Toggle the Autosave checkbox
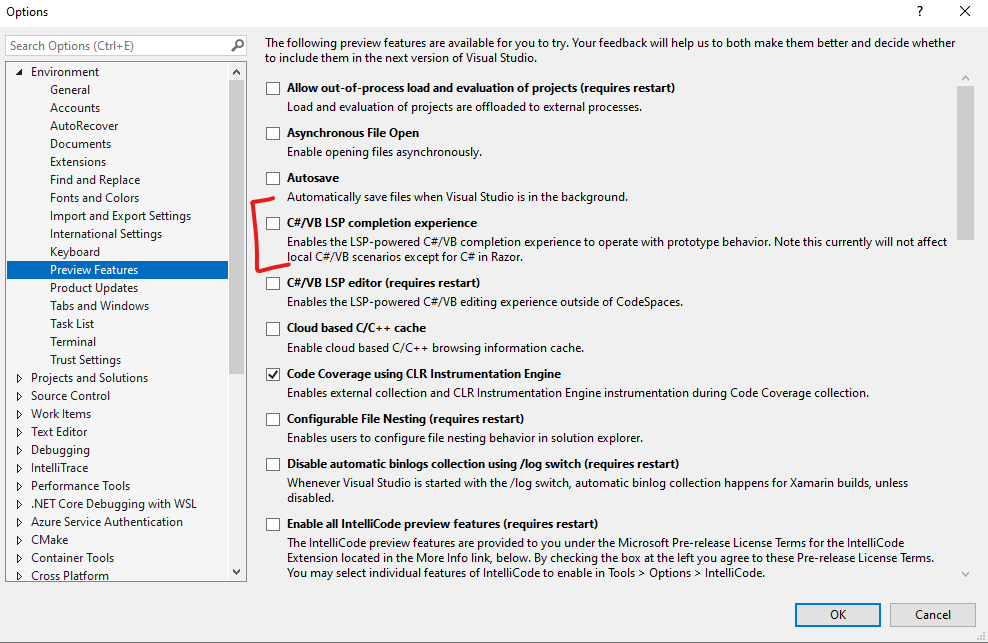The height and width of the screenshot is (643, 988). (x=273, y=178)
